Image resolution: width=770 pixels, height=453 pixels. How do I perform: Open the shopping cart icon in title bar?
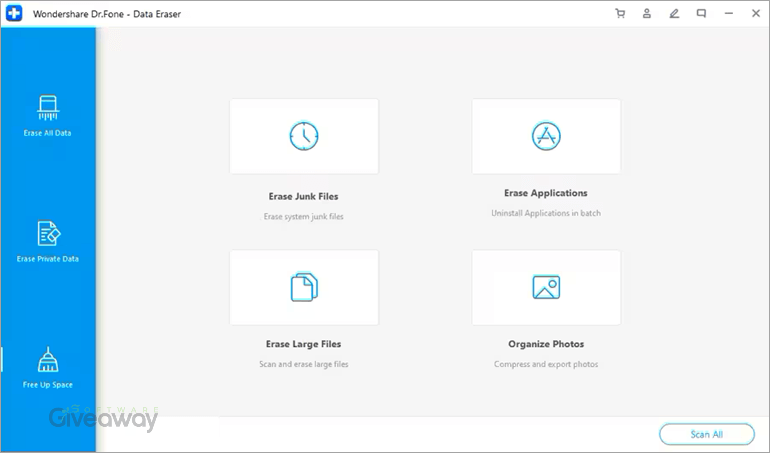tap(620, 14)
